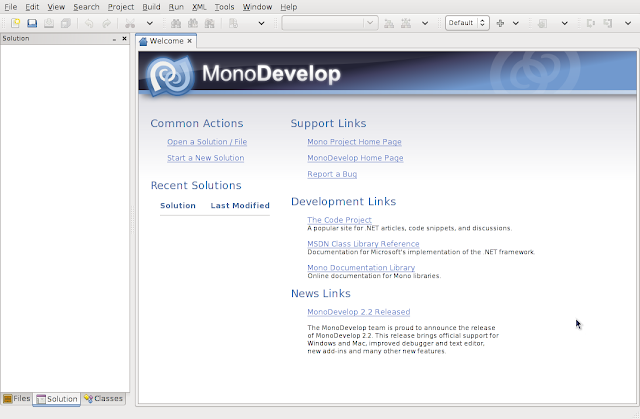Expand overflow arrow after the Cut icon
The width and height of the screenshot is (640, 419).
point(150,23)
